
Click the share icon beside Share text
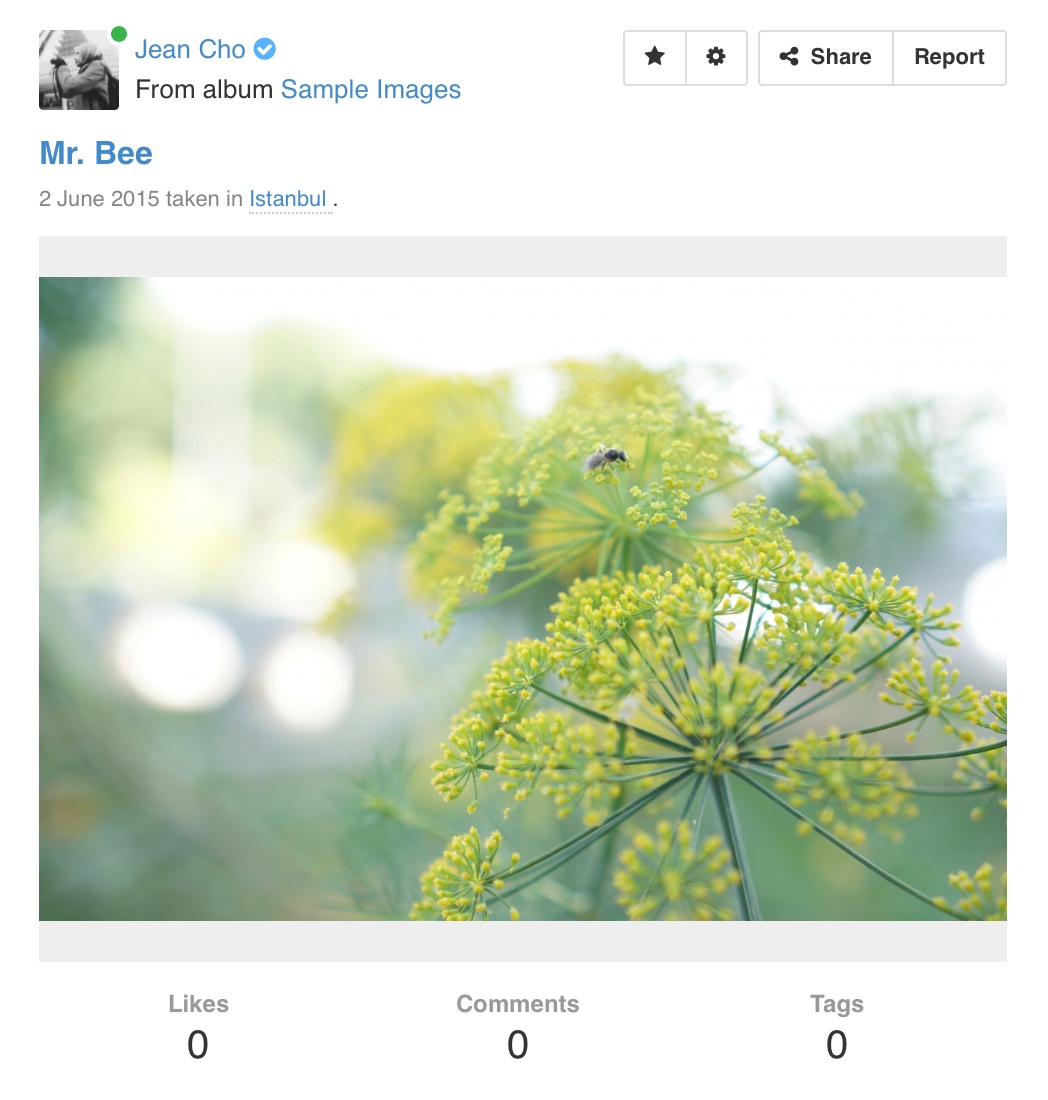pos(789,57)
